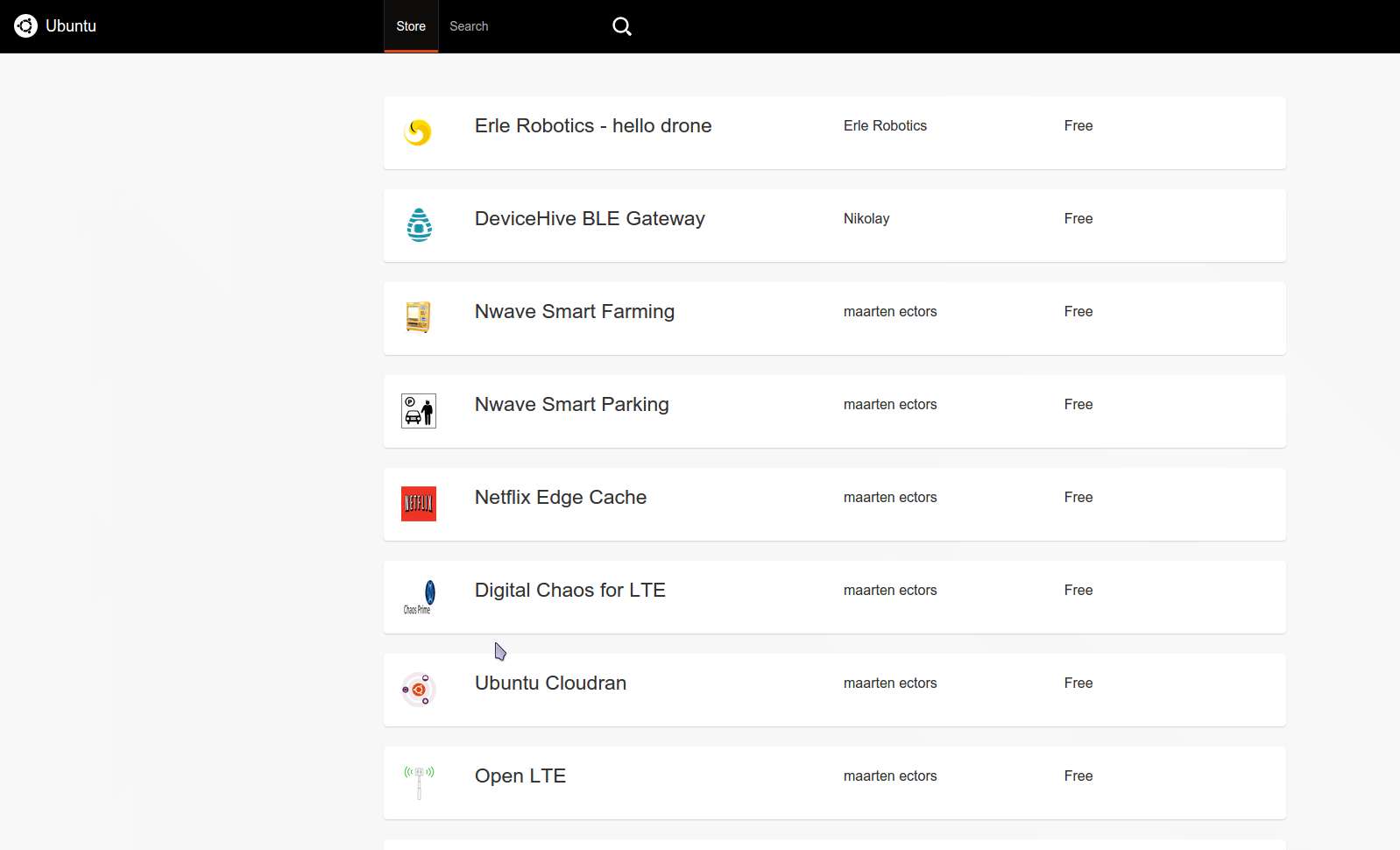This screenshot has width=1400, height=850.
Task: Click the search magnifier icon
Action: point(622,26)
